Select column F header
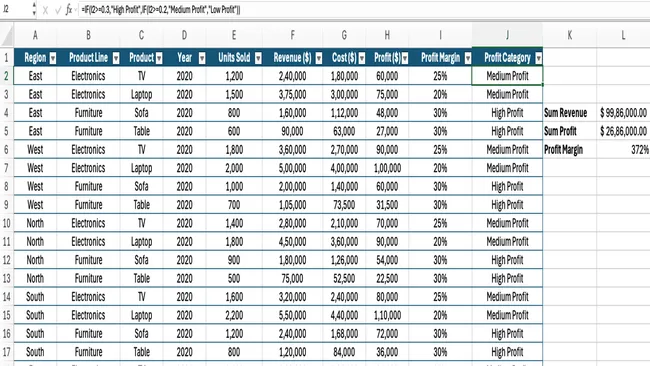 point(293,36)
